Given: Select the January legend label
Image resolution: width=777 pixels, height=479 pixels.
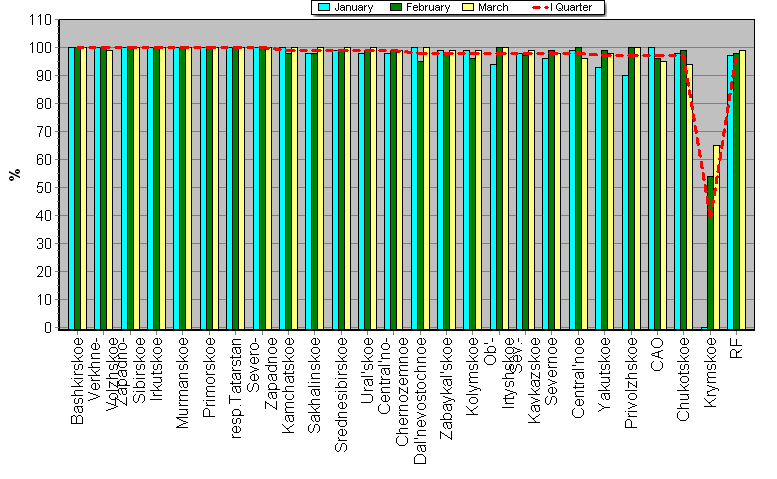Looking at the screenshot, I should tap(353, 7).
